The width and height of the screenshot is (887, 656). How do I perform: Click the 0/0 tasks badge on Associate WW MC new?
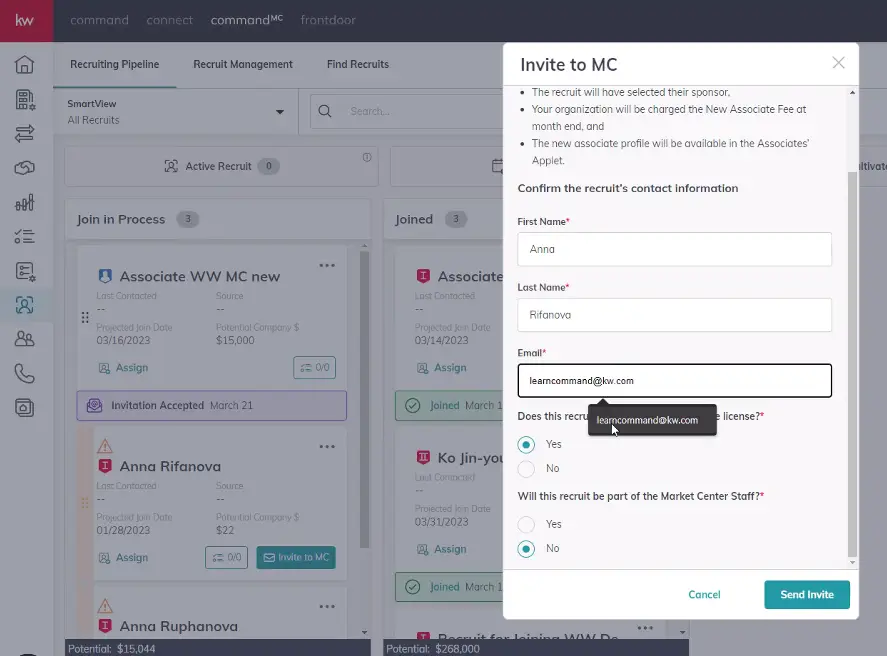coord(315,368)
